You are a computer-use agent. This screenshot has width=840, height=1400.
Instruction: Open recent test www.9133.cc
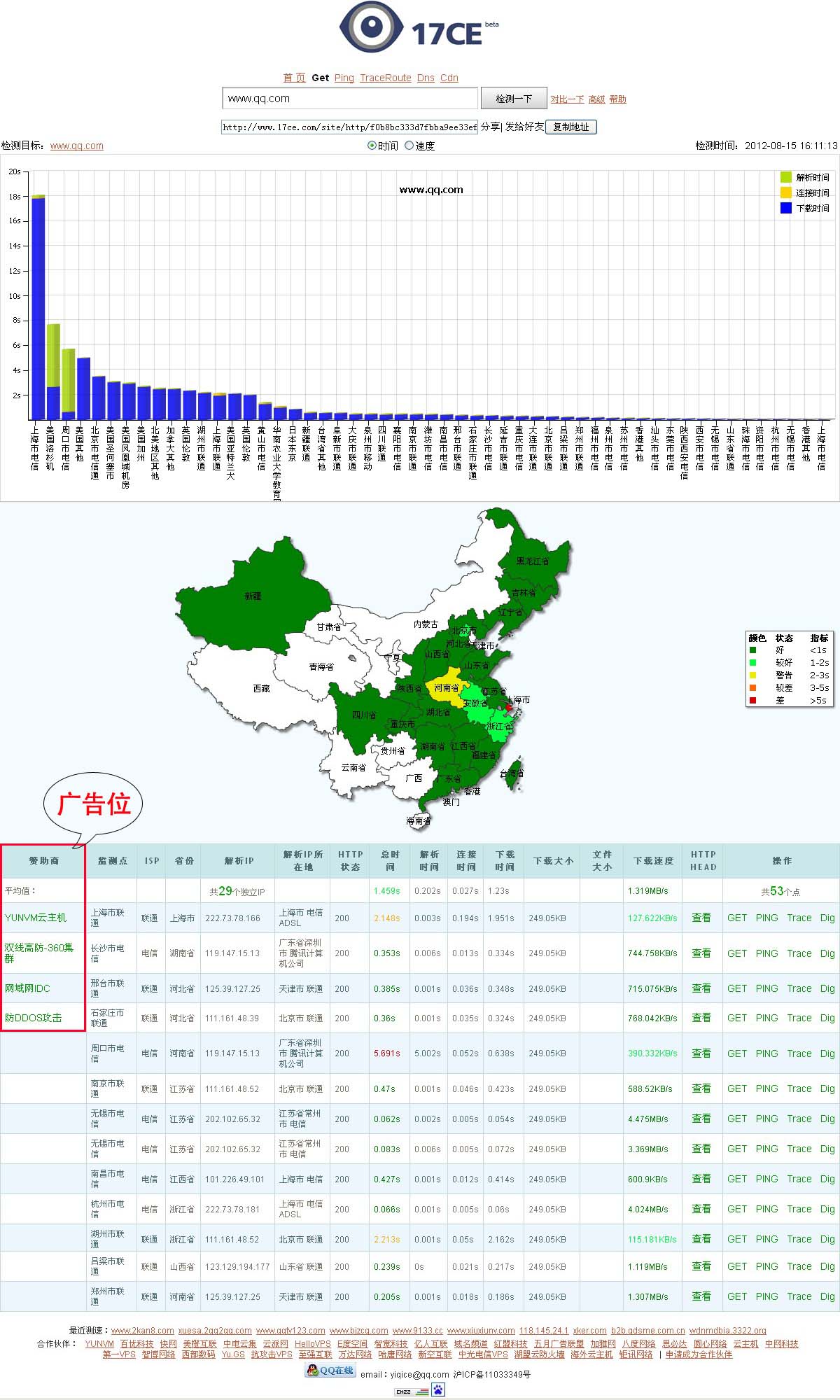418,1331
